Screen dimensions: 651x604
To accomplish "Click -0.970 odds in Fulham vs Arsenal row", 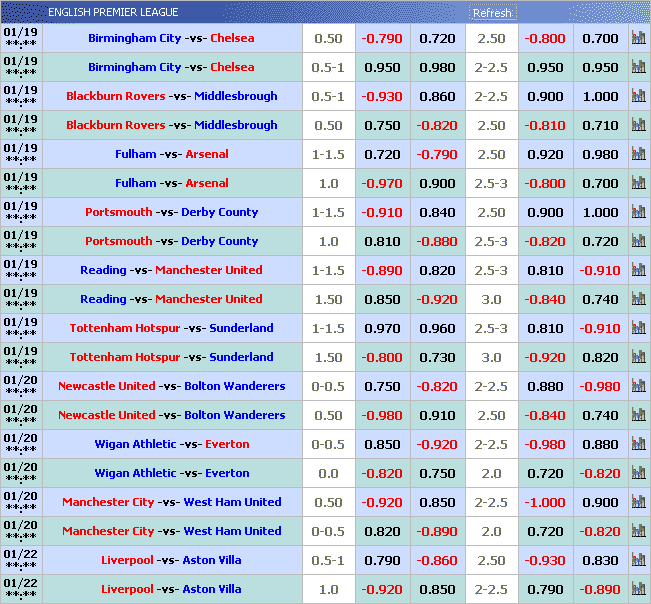I will pos(381,184).
